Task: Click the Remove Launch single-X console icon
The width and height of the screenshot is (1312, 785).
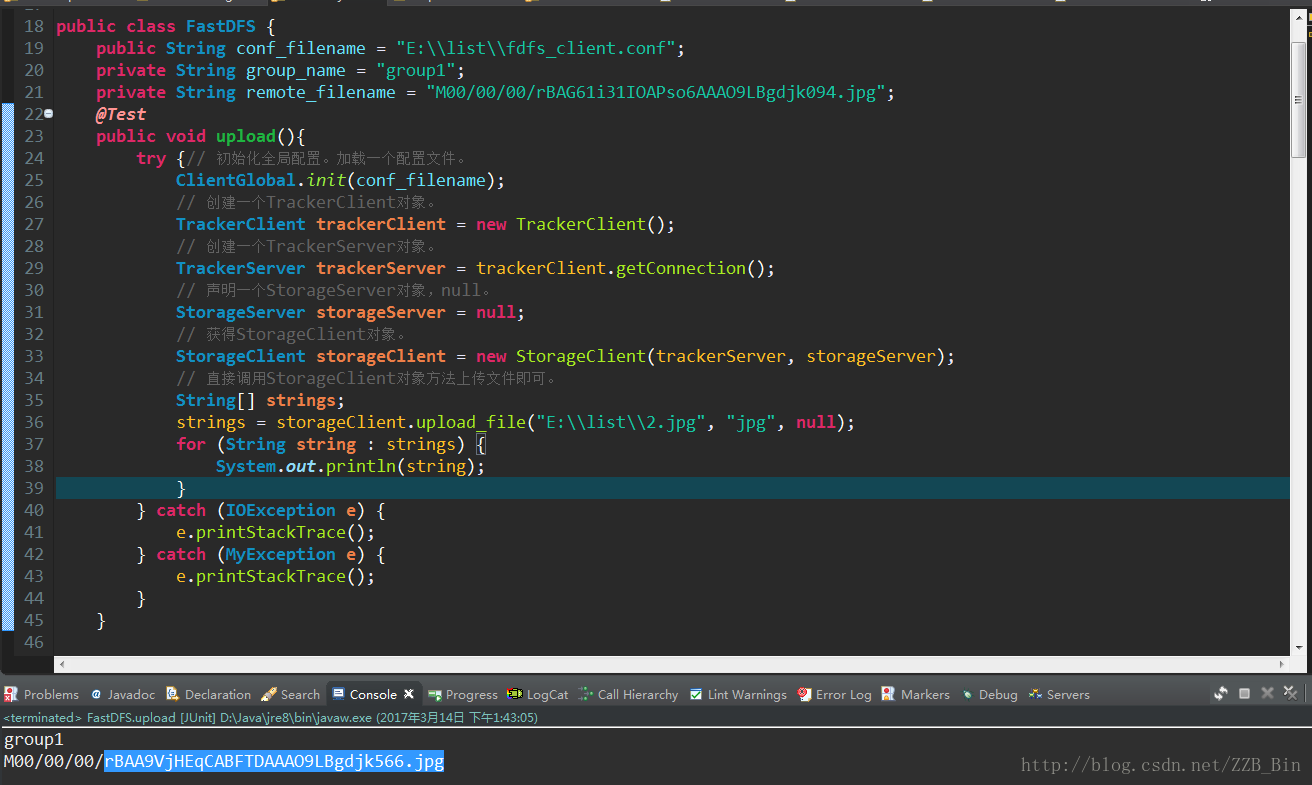Action: (x=1267, y=693)
